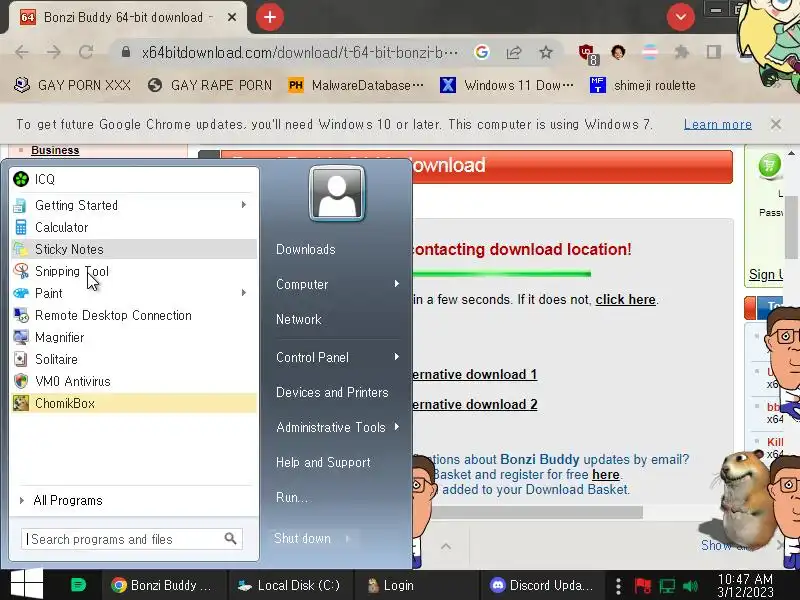This screenshot has width=800, height=600.
Task: Open Network from Start menu
Action: (x=298, y=319)
